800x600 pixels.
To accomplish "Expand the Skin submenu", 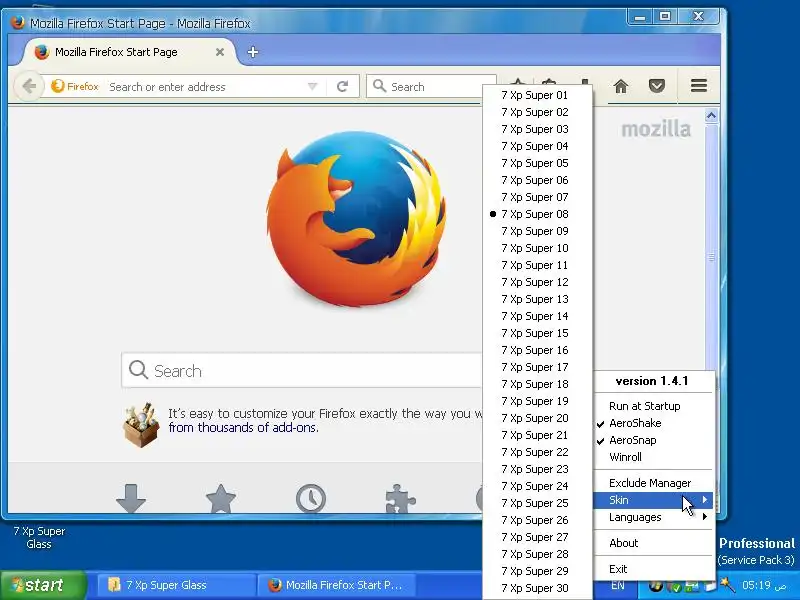I will tap(654, 500).
